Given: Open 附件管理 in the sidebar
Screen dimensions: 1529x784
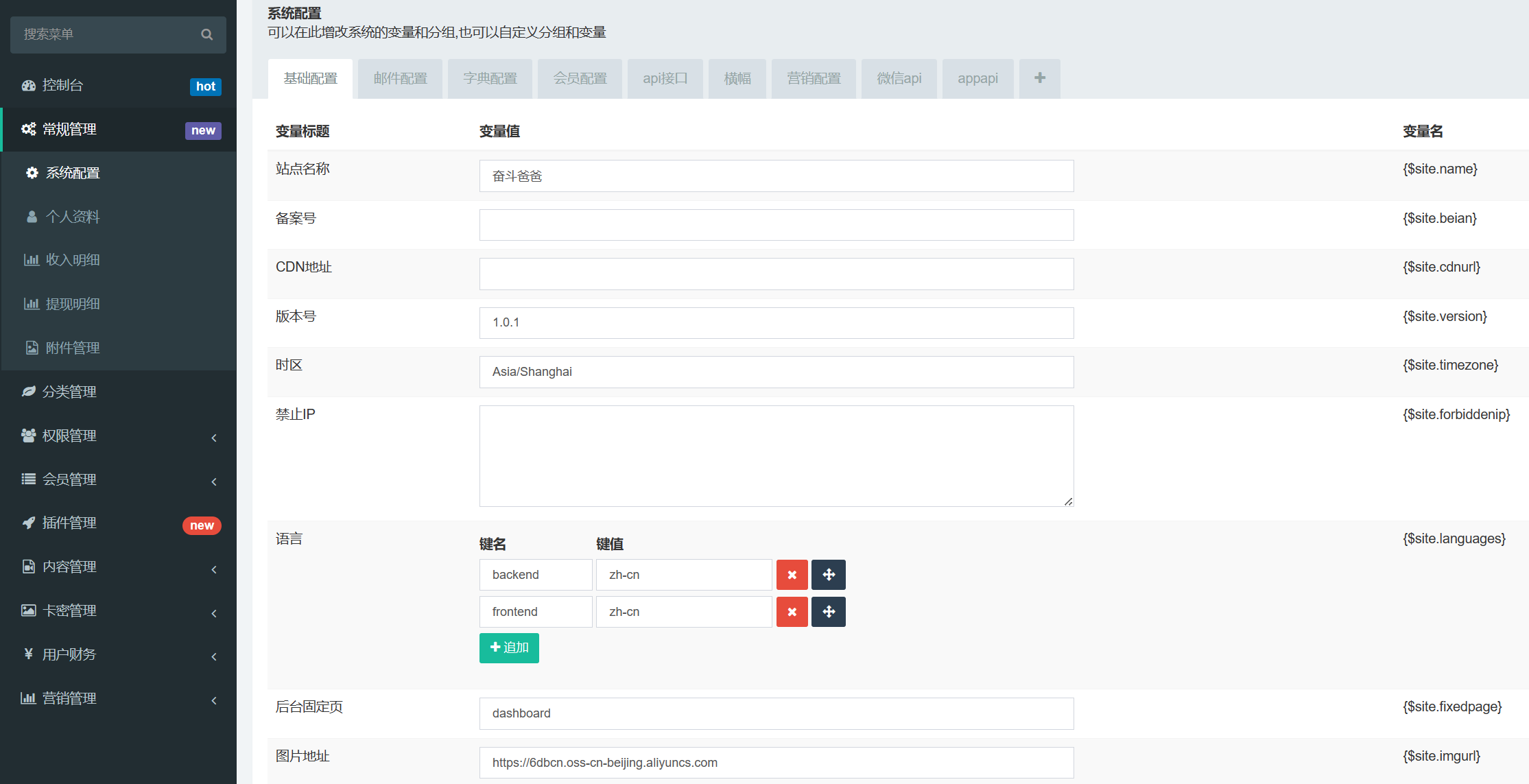Looking at the screenshot, I should [x=118, y=348].
